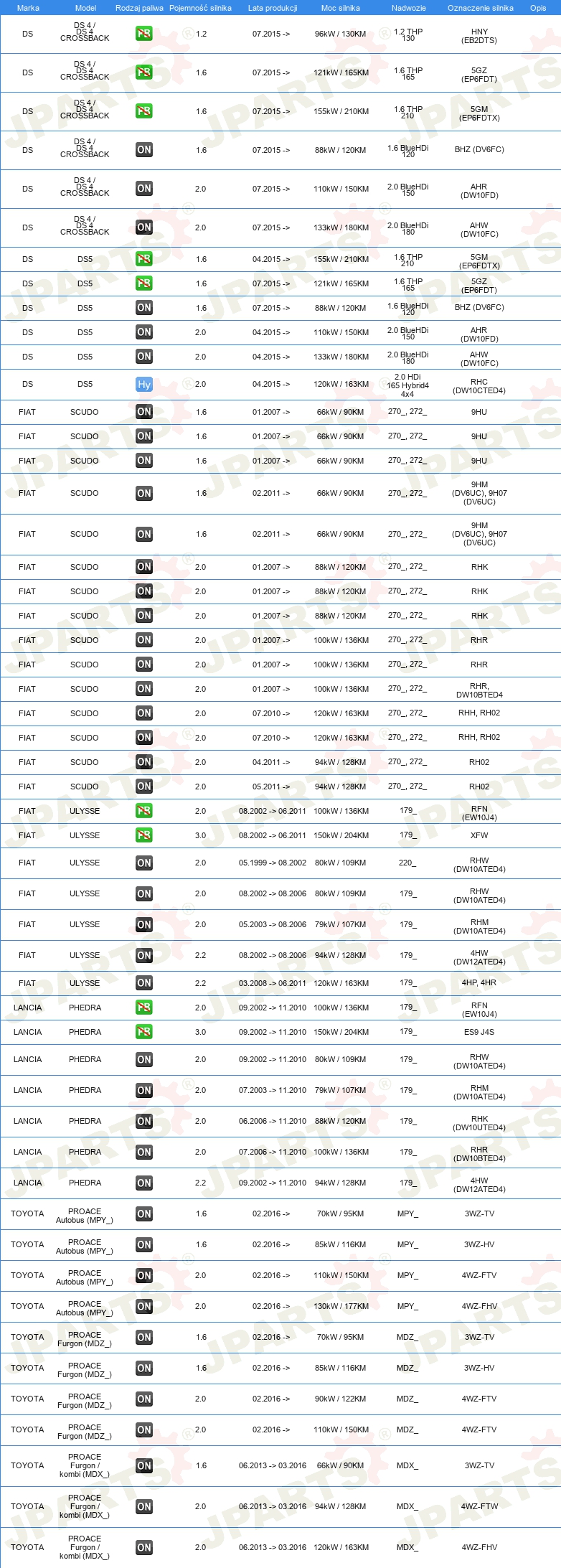Select diesel ON icon in DS 4 Crossback AHW row
The height and width of the screenshot is (1568, 561).
click(x=144, y=227)
